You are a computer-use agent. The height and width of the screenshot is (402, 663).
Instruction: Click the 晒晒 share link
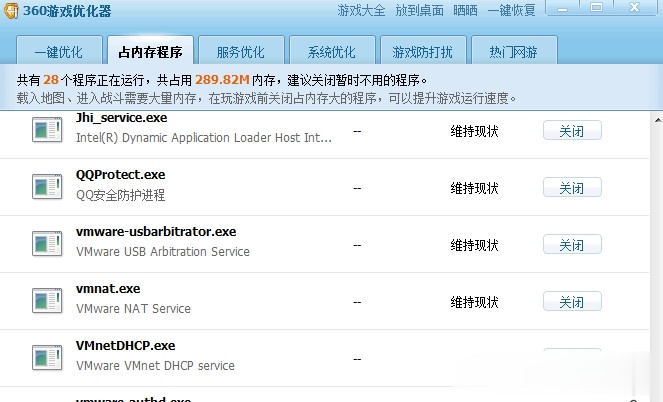tap(466, 10)
